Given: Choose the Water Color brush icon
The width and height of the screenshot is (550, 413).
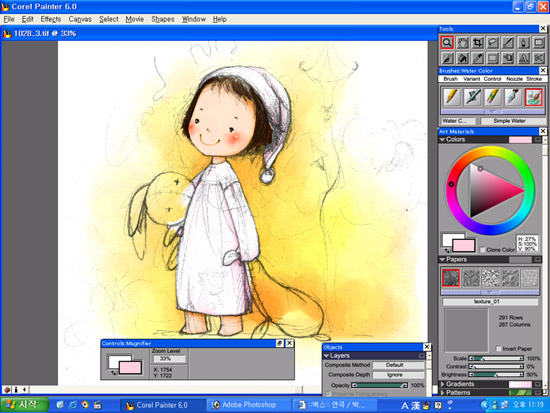Looking at the screenshot, I should pos(534,97).
